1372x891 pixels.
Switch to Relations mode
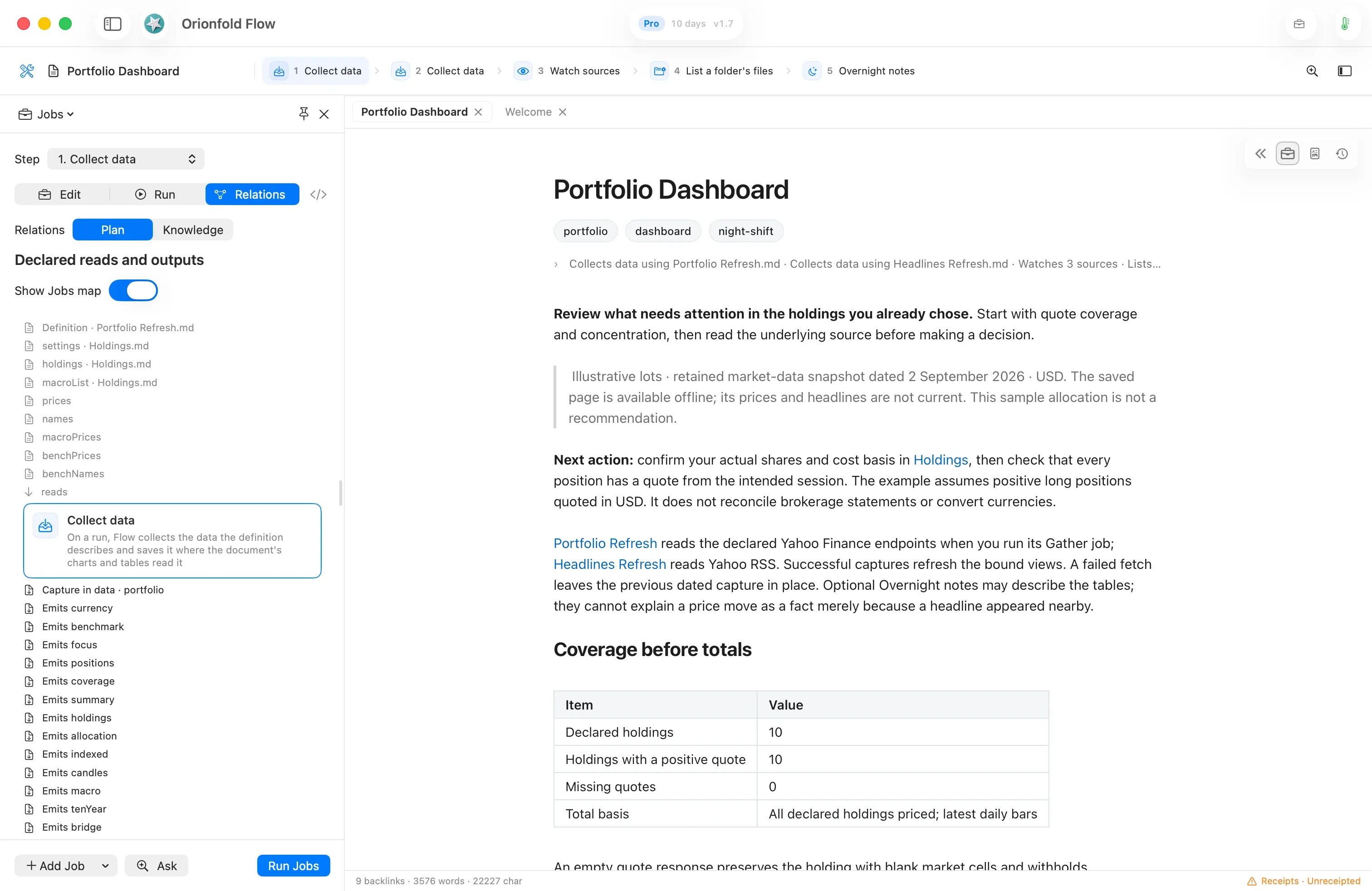pos(252,195)
